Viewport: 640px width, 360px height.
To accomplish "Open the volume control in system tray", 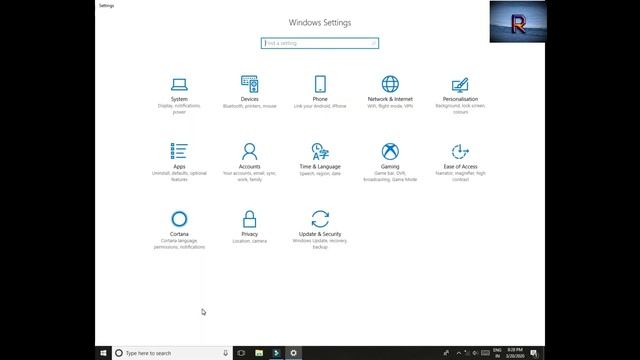I will [475, 353].
